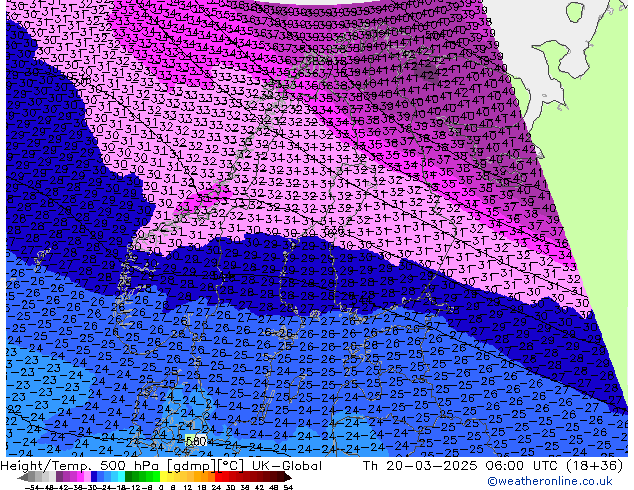Select the forecast run label (18+36)
This screenshot has width=634, height=490.
(594, 466)
